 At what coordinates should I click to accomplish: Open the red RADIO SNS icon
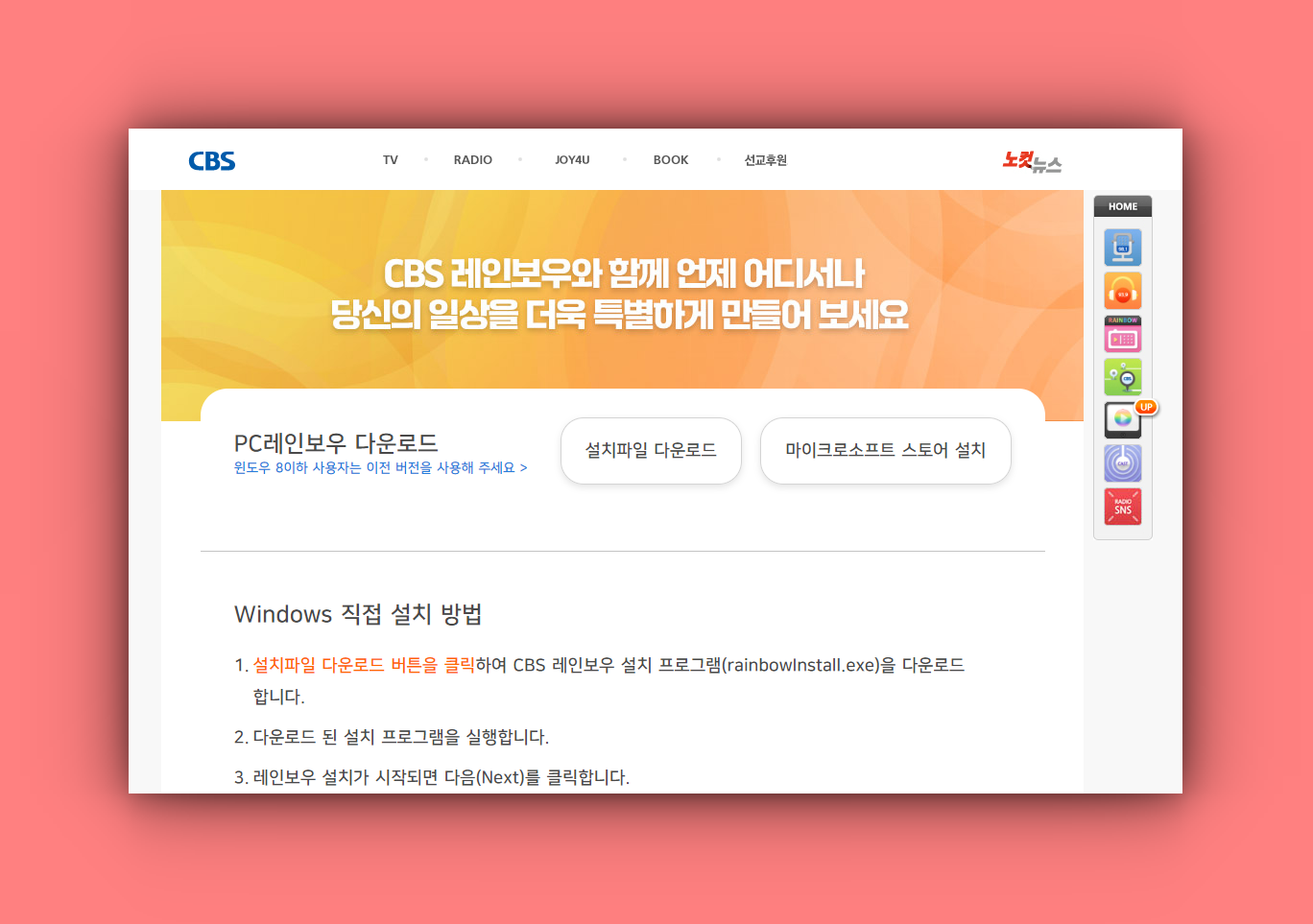[1123, 507]
